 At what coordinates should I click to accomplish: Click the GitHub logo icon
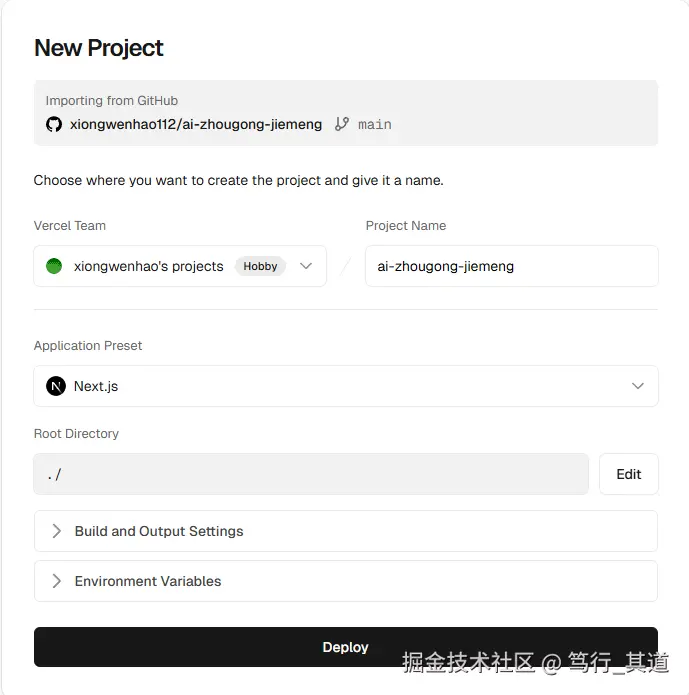coord(54,124)
